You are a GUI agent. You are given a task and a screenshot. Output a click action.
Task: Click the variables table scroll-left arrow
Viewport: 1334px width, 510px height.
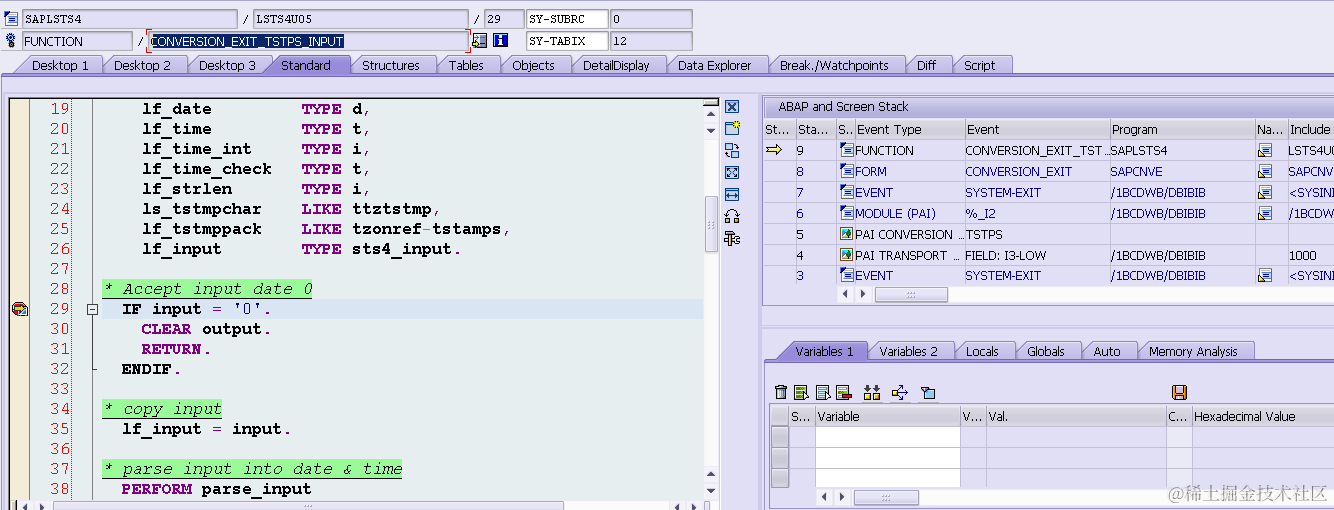pos(824,497)
